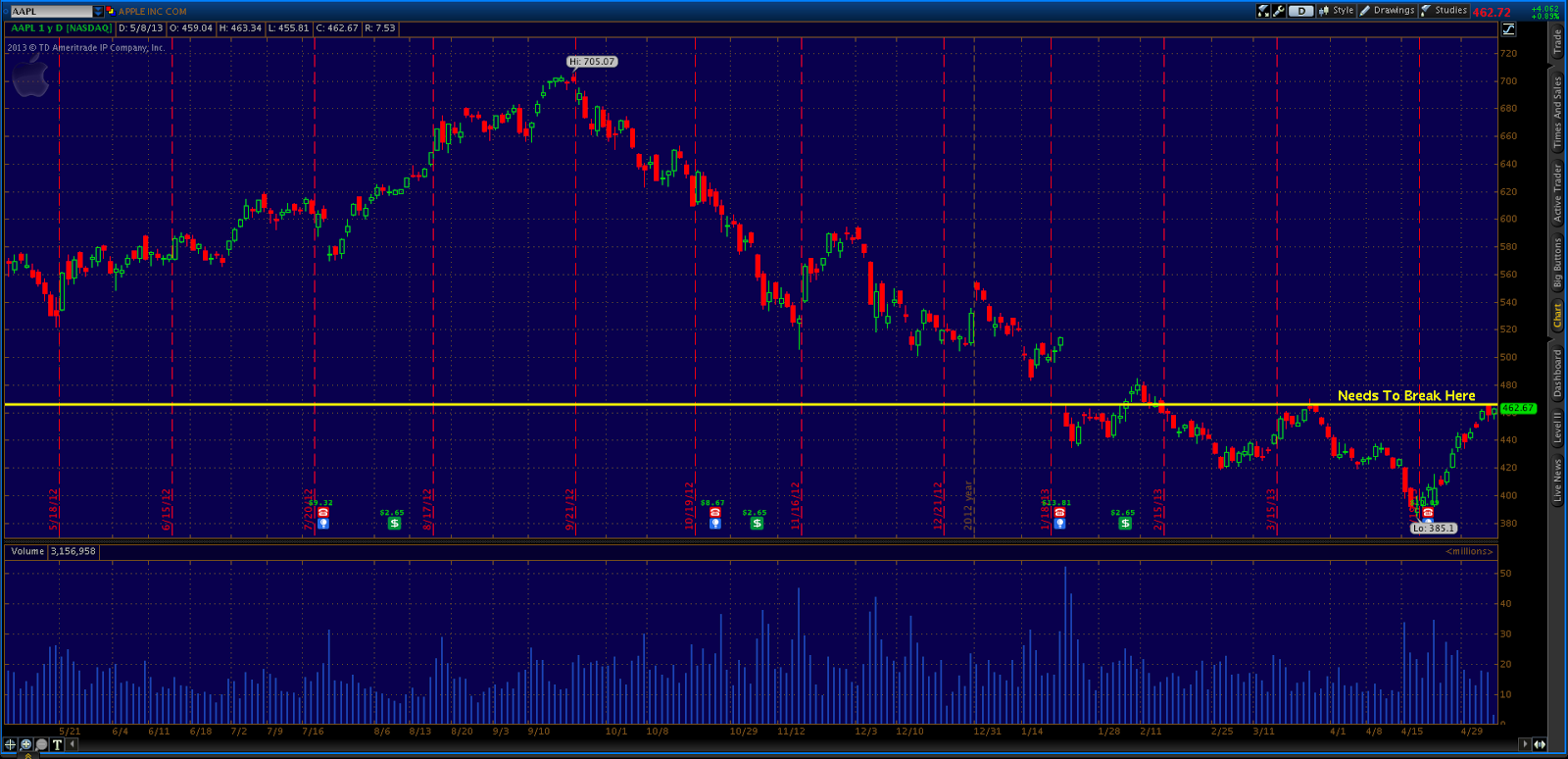Click the $8.67 earnings phone icon
This screenshot has height=759, width=1568.
pyautogui.click(x=715, y=513)
